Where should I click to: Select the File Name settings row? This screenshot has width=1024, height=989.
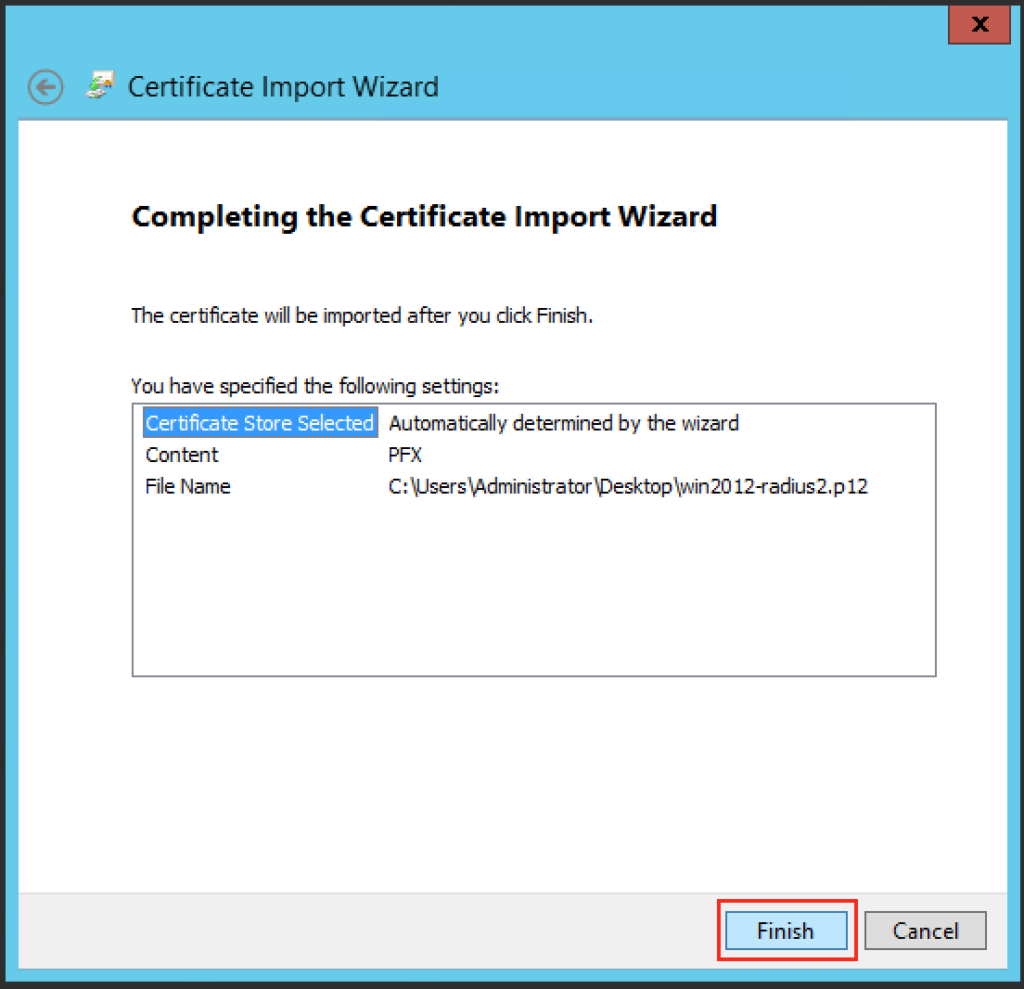pyautogui.click(x=187, y=486)
